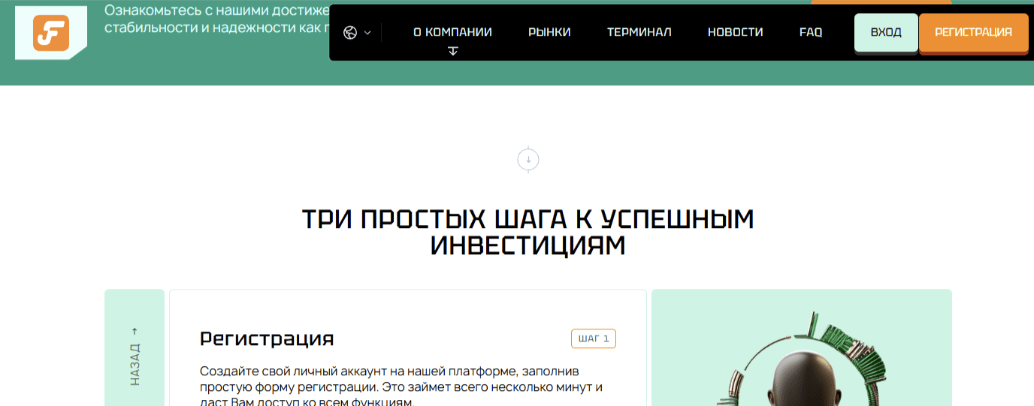Click the orange F logo
Image resolution: width=1034 pixels, height=406 pixels.
51,33
